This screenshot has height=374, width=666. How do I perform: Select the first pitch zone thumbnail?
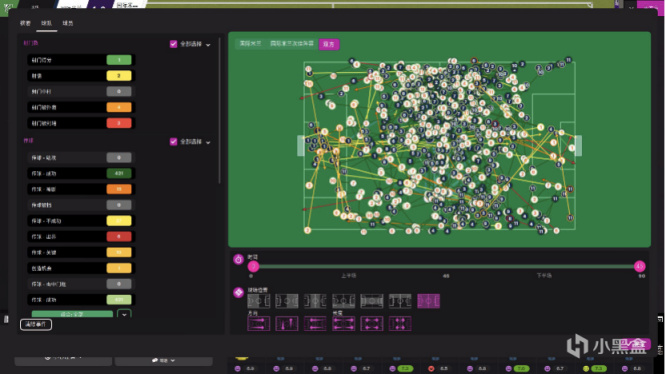coord(258,301)
